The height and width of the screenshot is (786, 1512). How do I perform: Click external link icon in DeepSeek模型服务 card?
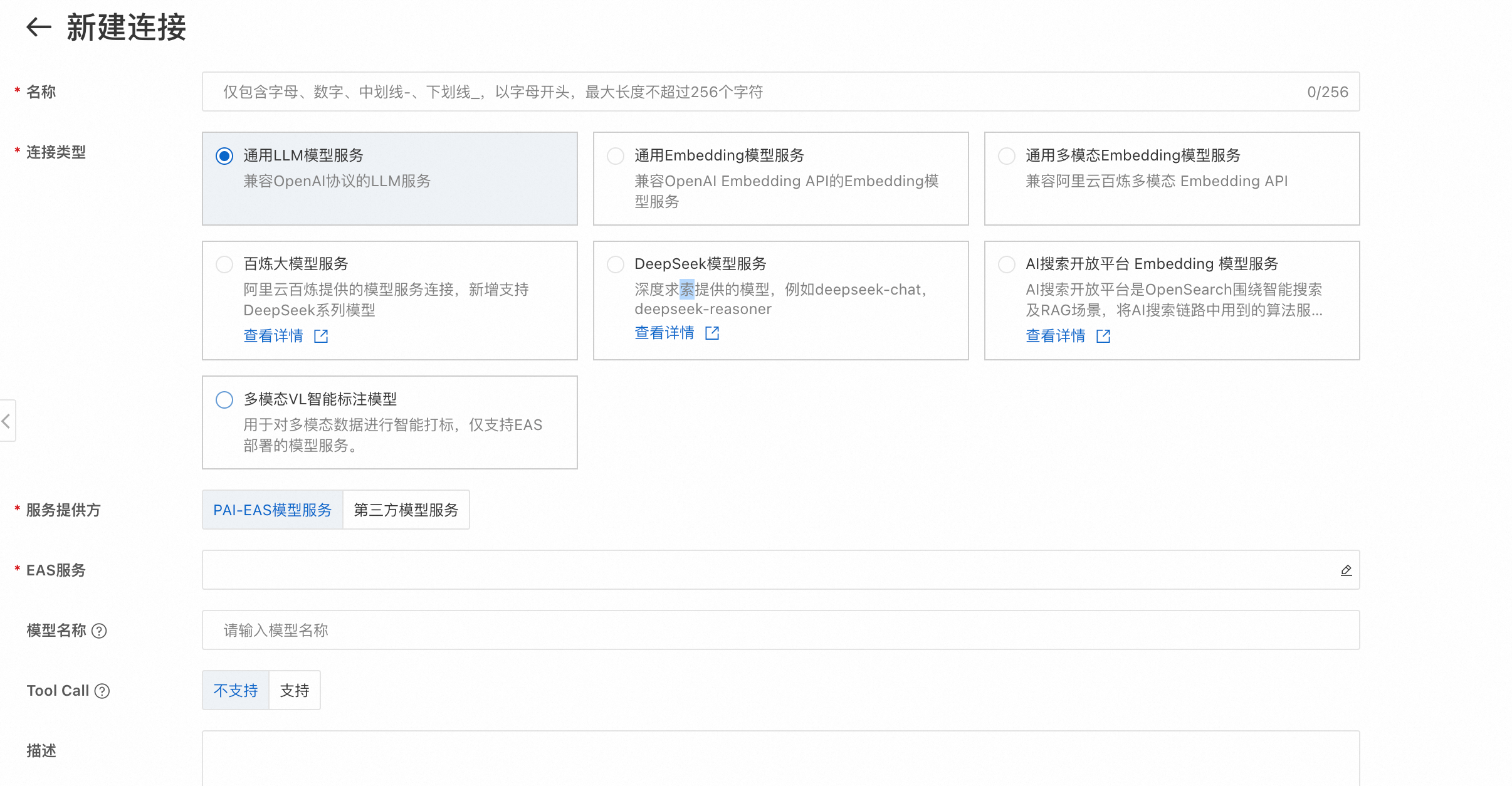click(x=712, y=333)
